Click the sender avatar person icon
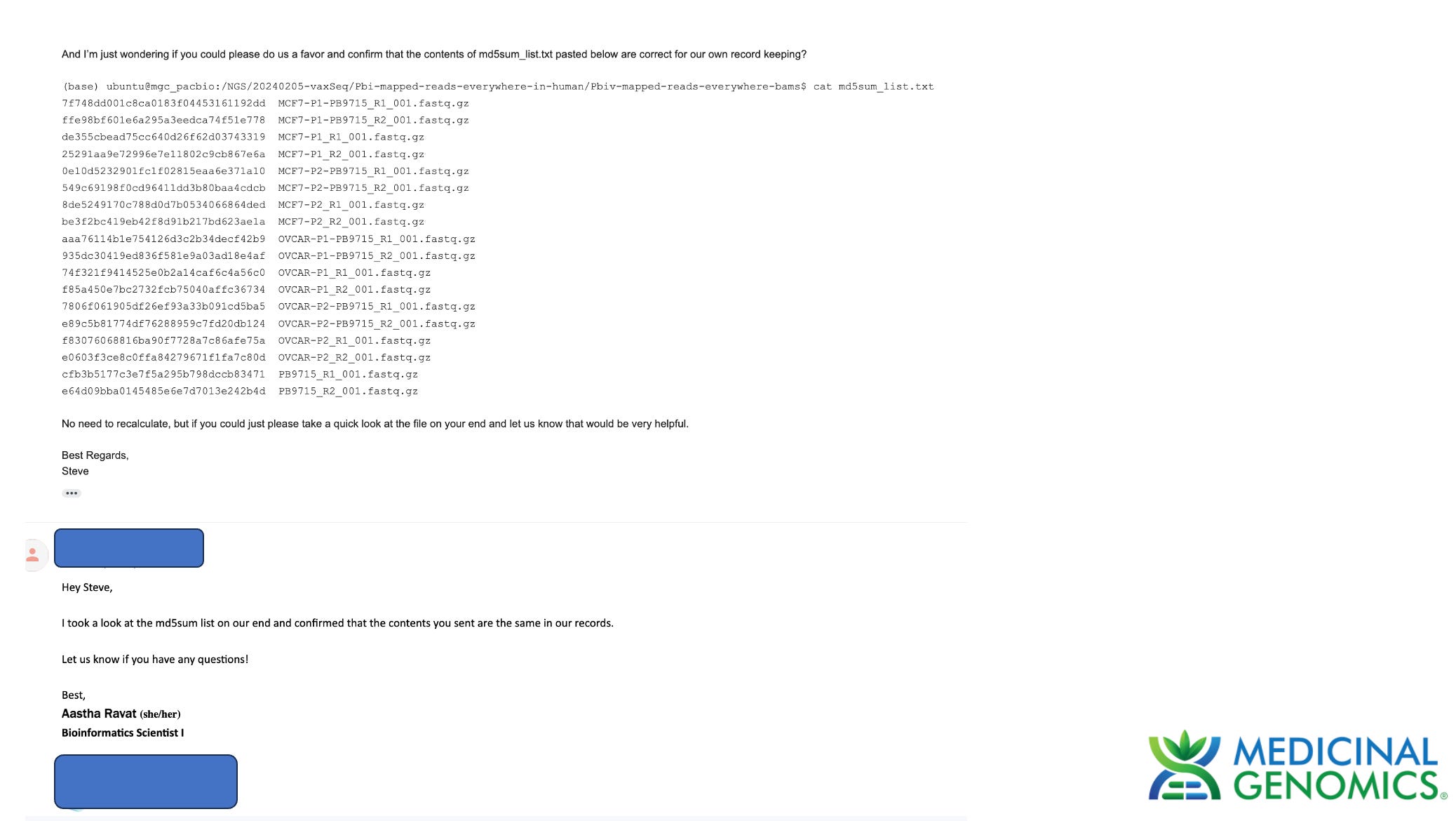Viewport: 1456px width, 821px height. 33,555
